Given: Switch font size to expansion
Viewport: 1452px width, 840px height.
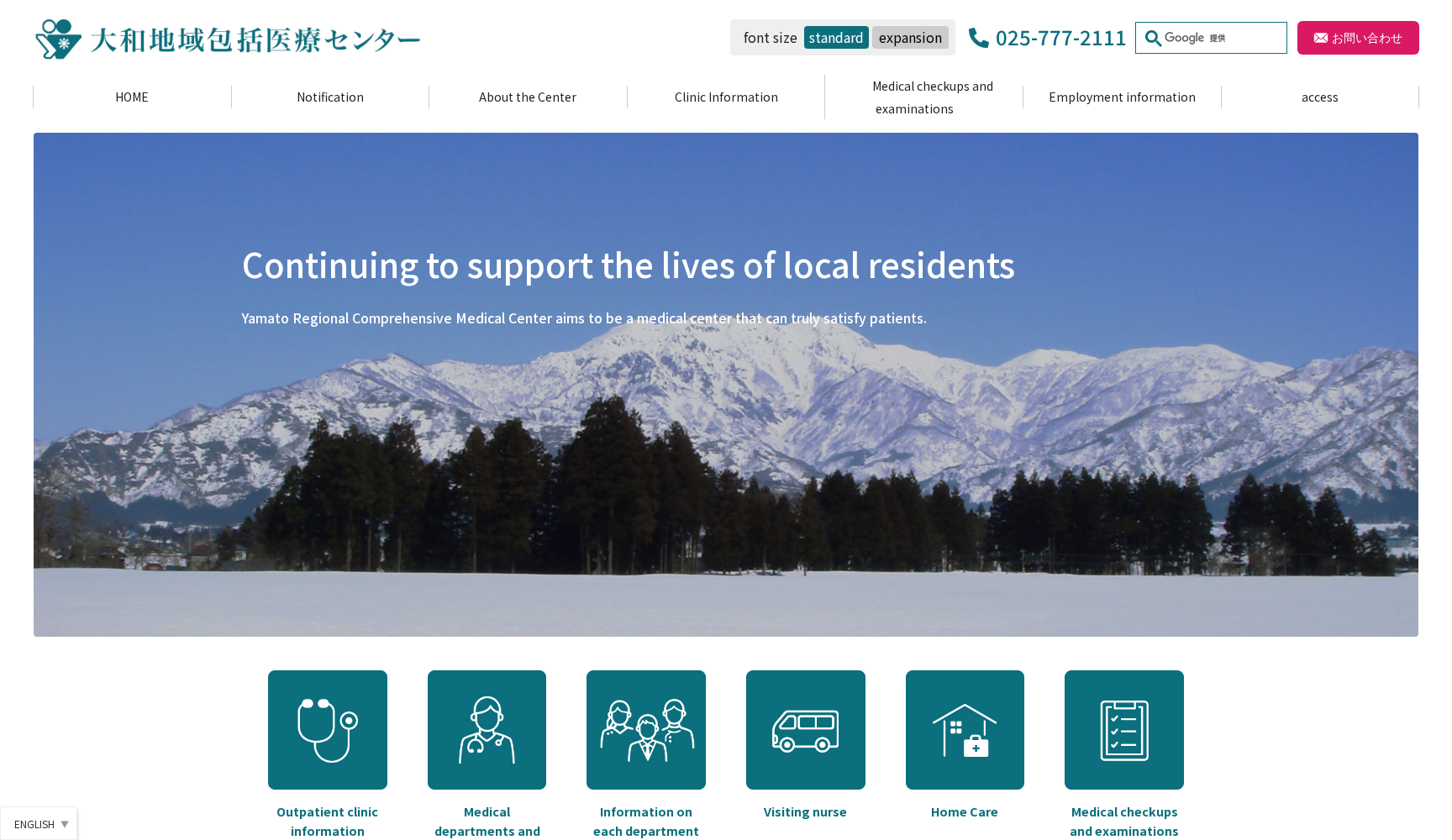Looking at the screenshot, I should click(x=910, y=38).
